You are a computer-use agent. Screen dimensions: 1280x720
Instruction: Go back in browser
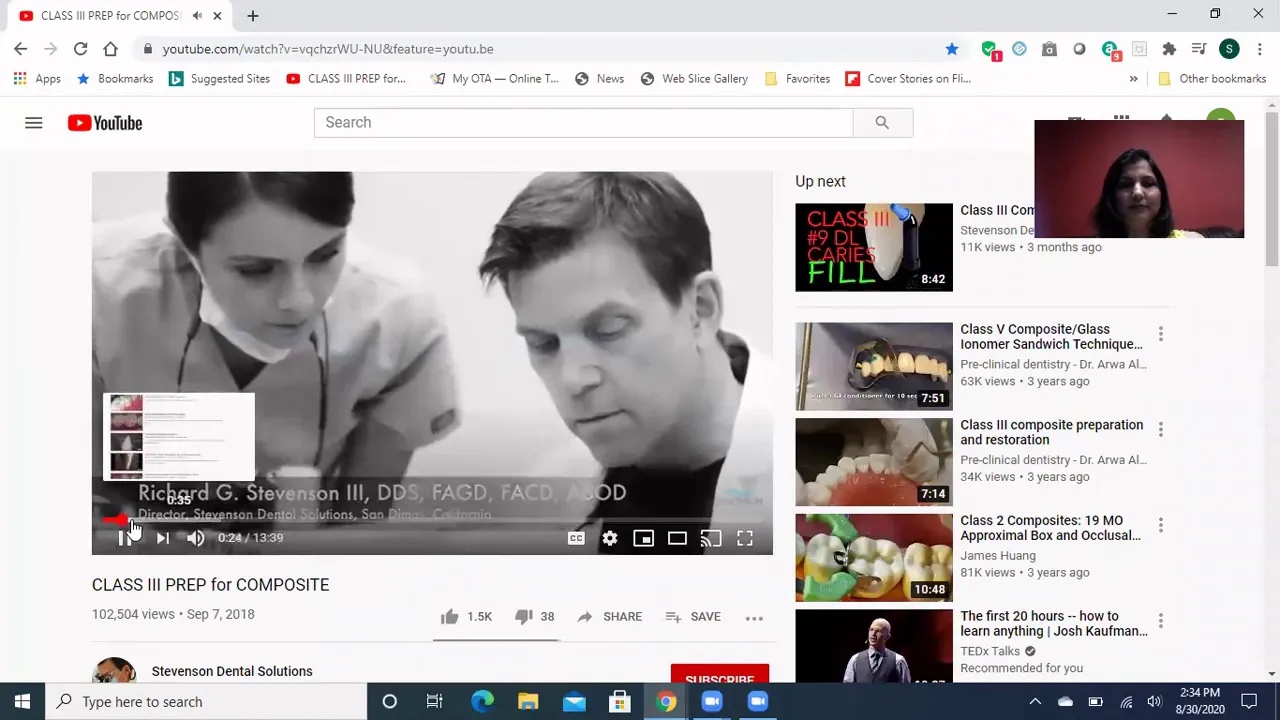tap(20, 49)
